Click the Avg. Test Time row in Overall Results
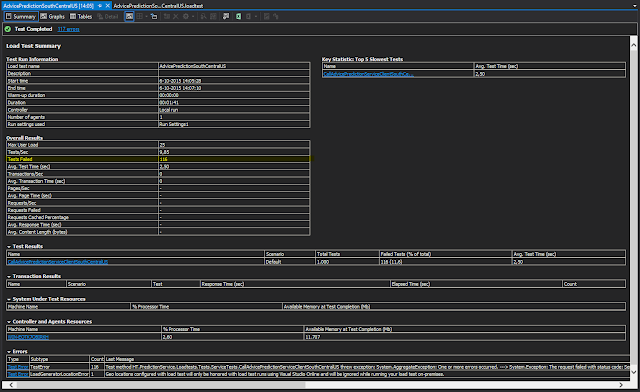 coord(158,167)
